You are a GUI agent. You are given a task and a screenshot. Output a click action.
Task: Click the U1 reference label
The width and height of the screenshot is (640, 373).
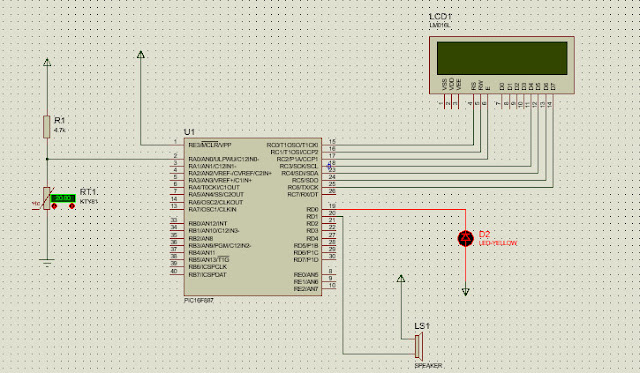click(189, 132)
